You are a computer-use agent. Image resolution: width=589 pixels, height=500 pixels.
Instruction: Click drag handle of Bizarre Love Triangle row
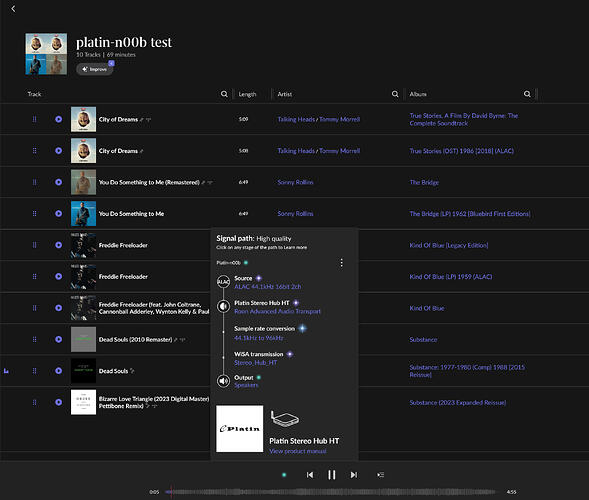pyautogui.click(x=35, y=402)
